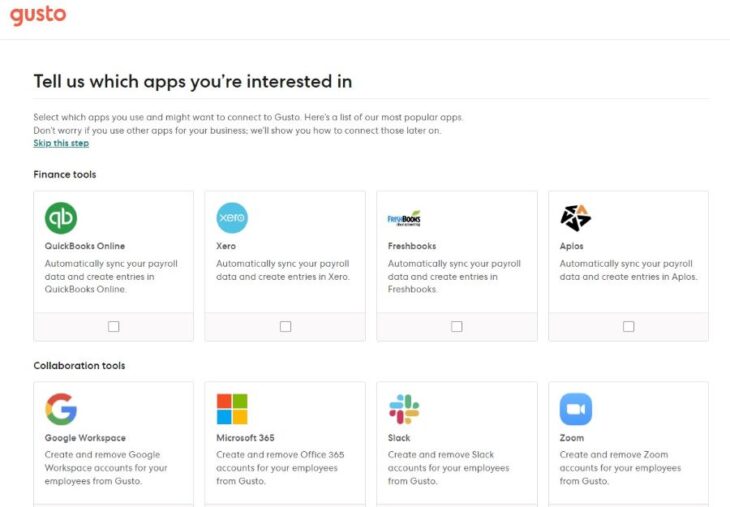Screen dimensions: 730x507
Task: Select the Aplos checkbox
Action: (628, 326)
